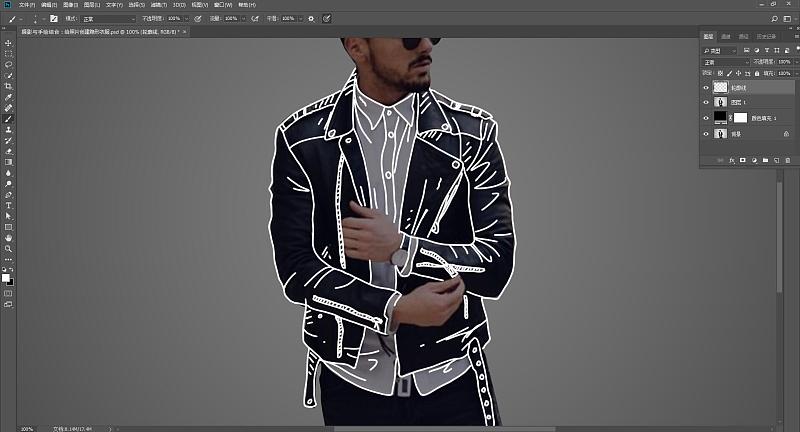Open the brush preset picker arrow
The height and width of the screenshot is (432, 800).
coord(44,19)
